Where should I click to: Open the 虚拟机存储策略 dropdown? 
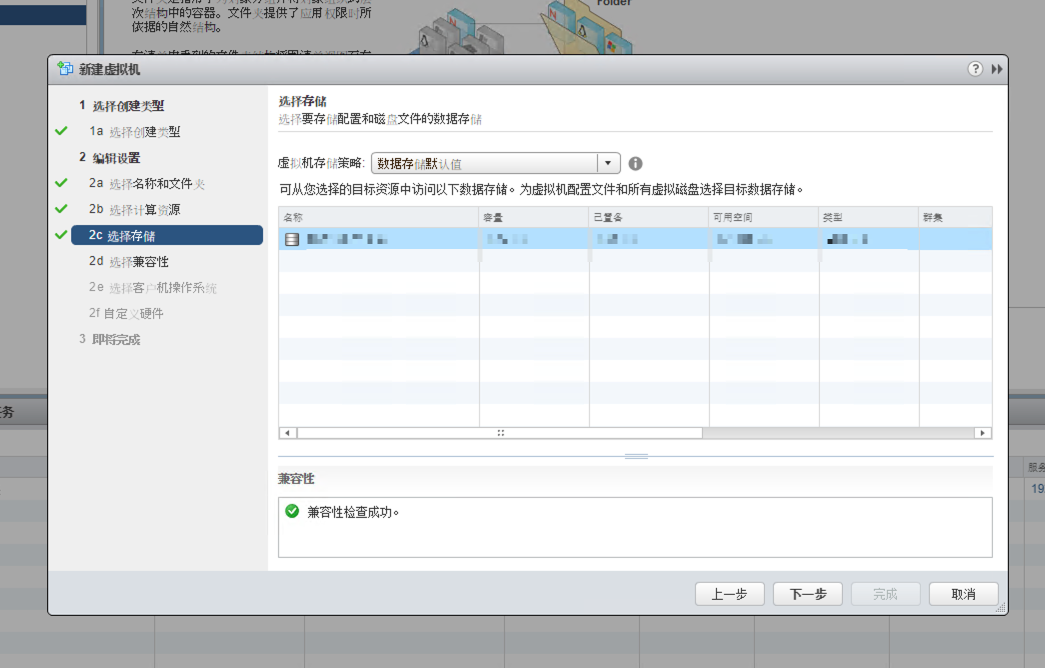pos(608,164)
